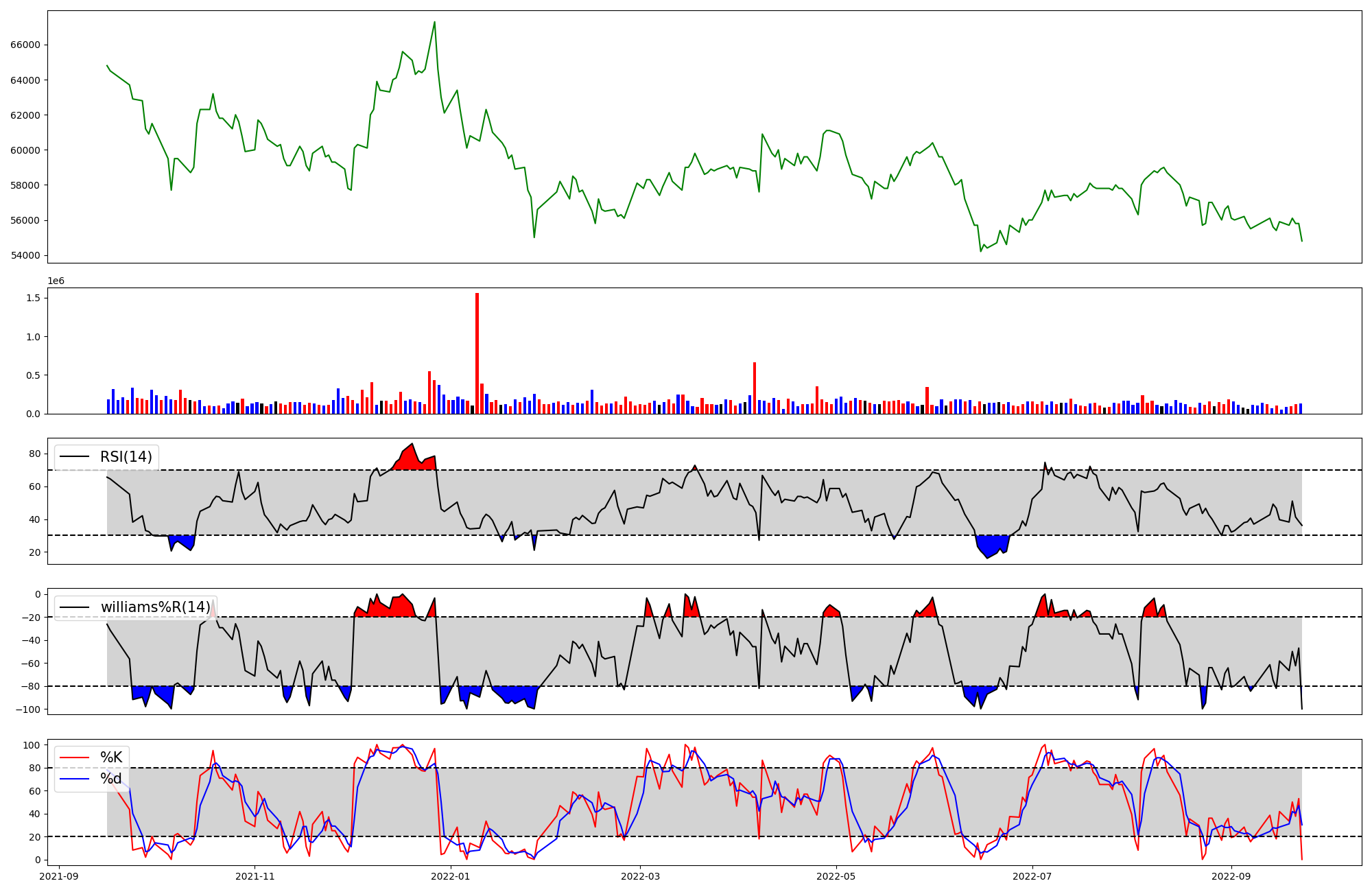Image resolution: width=1372 pixels, height=892 pixels.
Task: Click the 66000 price axis label
Action: [27, 45]
